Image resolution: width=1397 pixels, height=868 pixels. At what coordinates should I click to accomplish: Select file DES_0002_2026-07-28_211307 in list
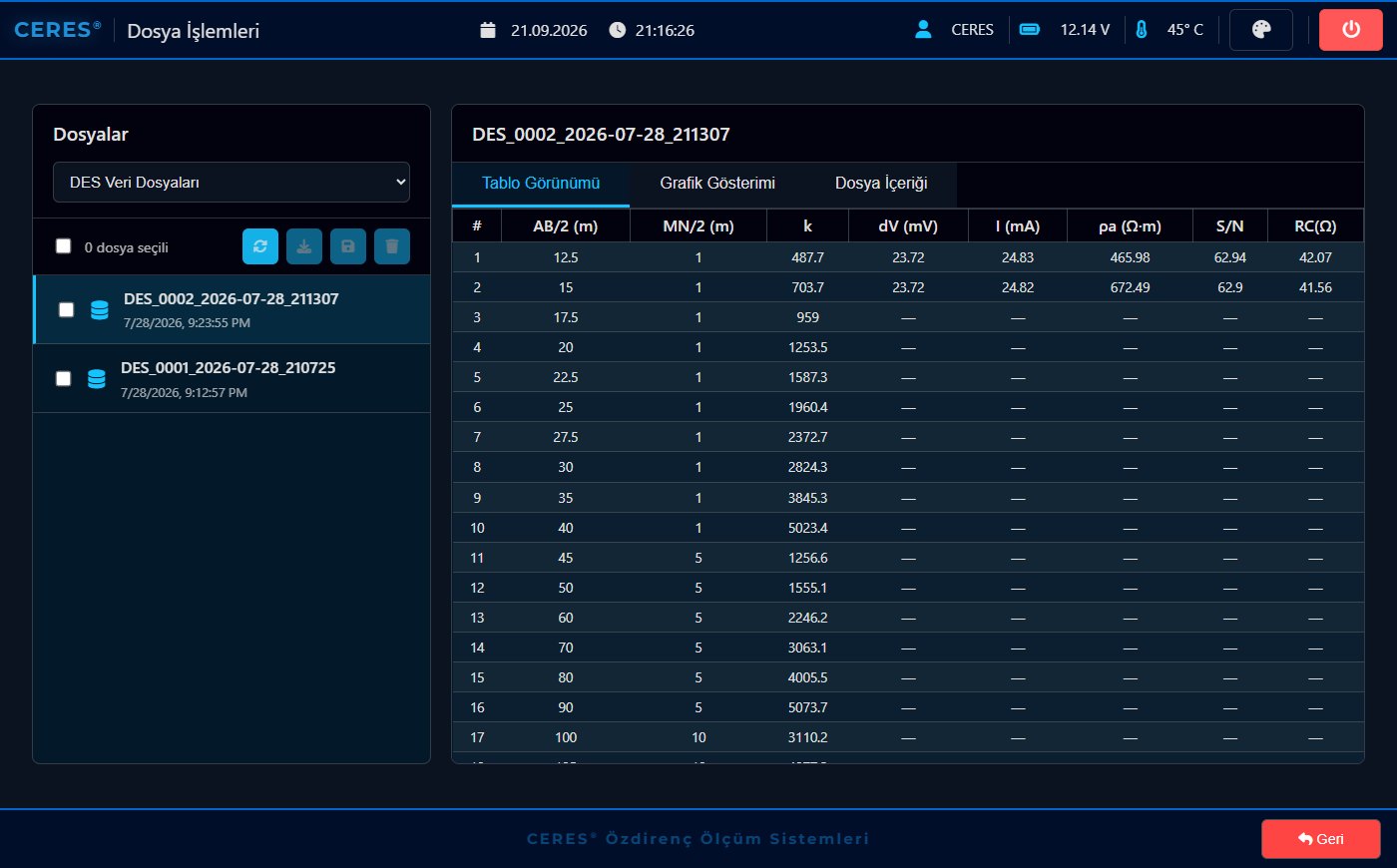point(232,310)
